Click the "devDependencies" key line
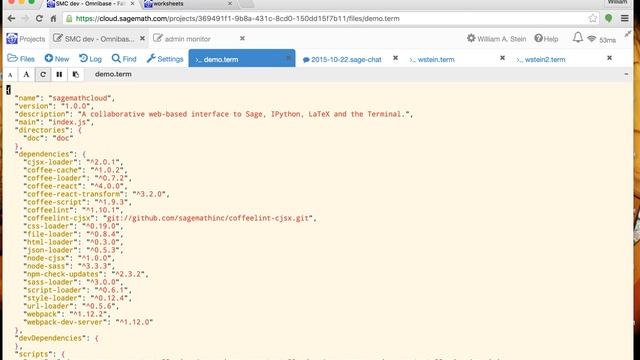 pyautogui.click(x=56, y=338)
